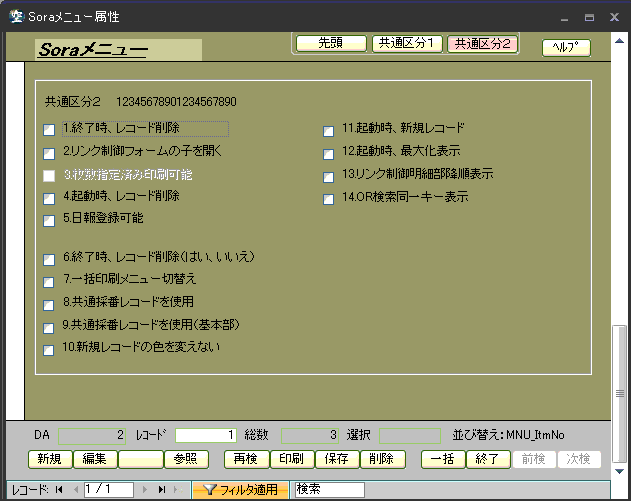Screen dimensions: 631x501
Task: Go to first record navigation arrow
Action: pyautogui.click(x=59, y=490)
